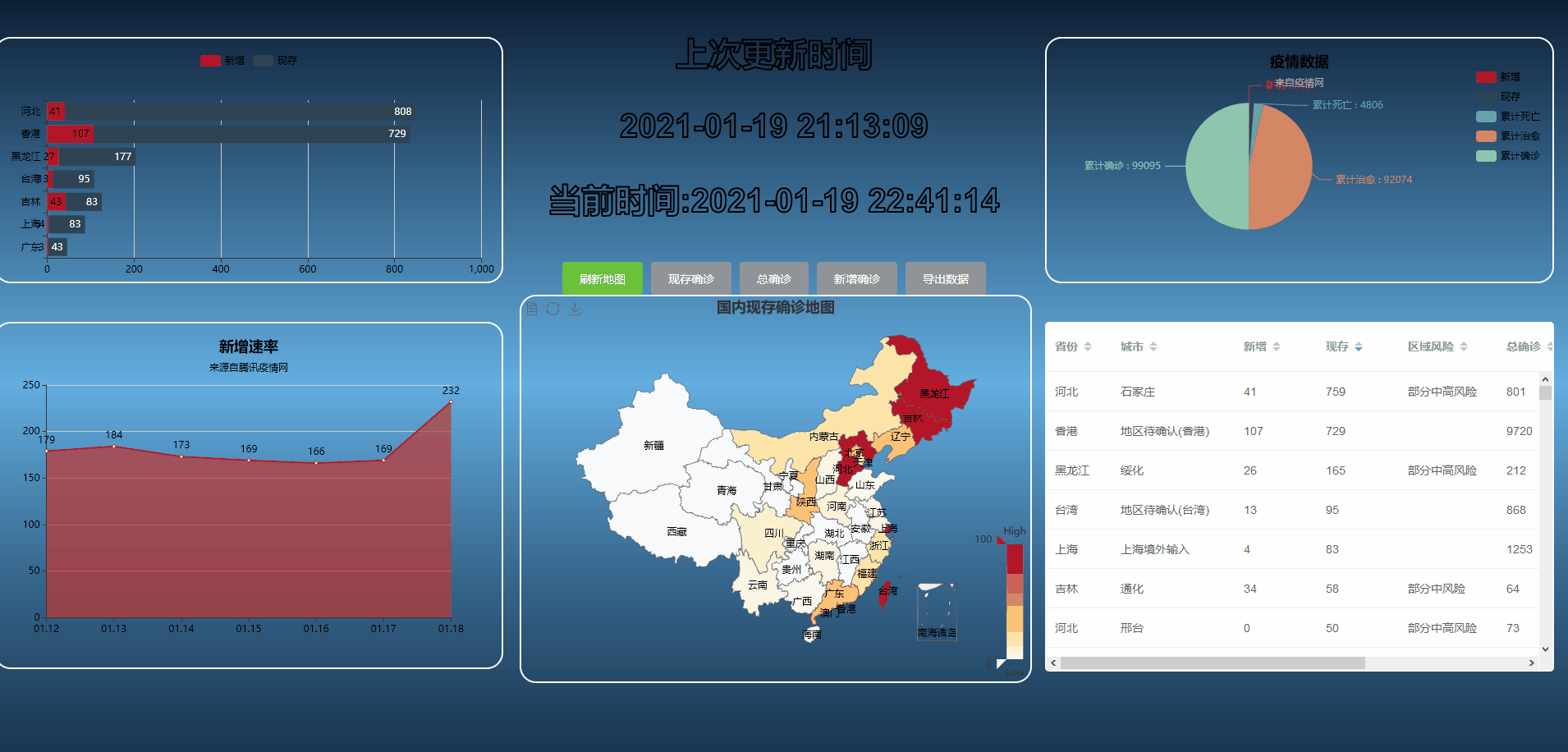
Task: Toggle 累计确诊 in the pie chart legend
Action: (1508, 156)
